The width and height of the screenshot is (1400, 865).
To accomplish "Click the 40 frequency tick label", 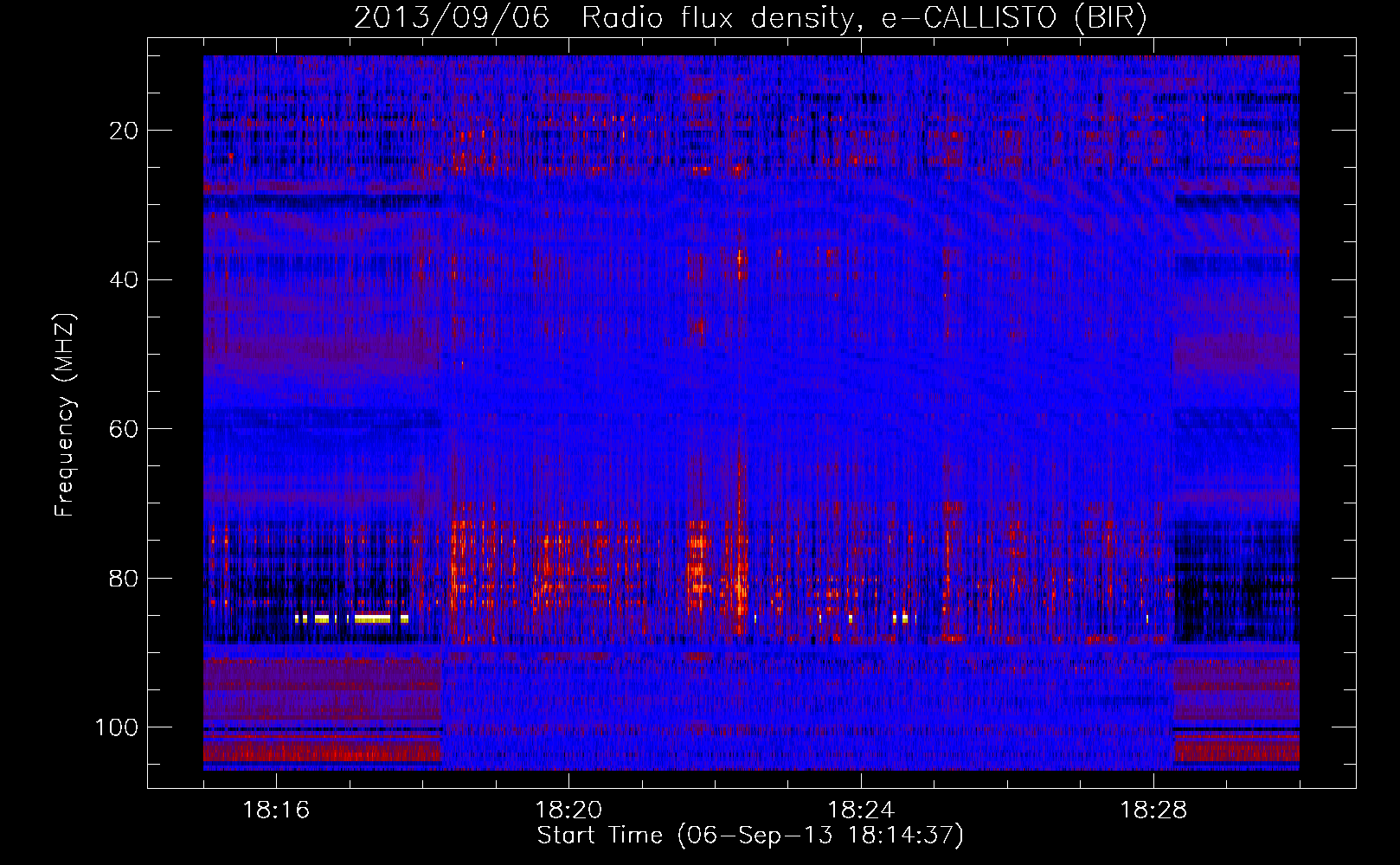I will [x=125, y=279].
